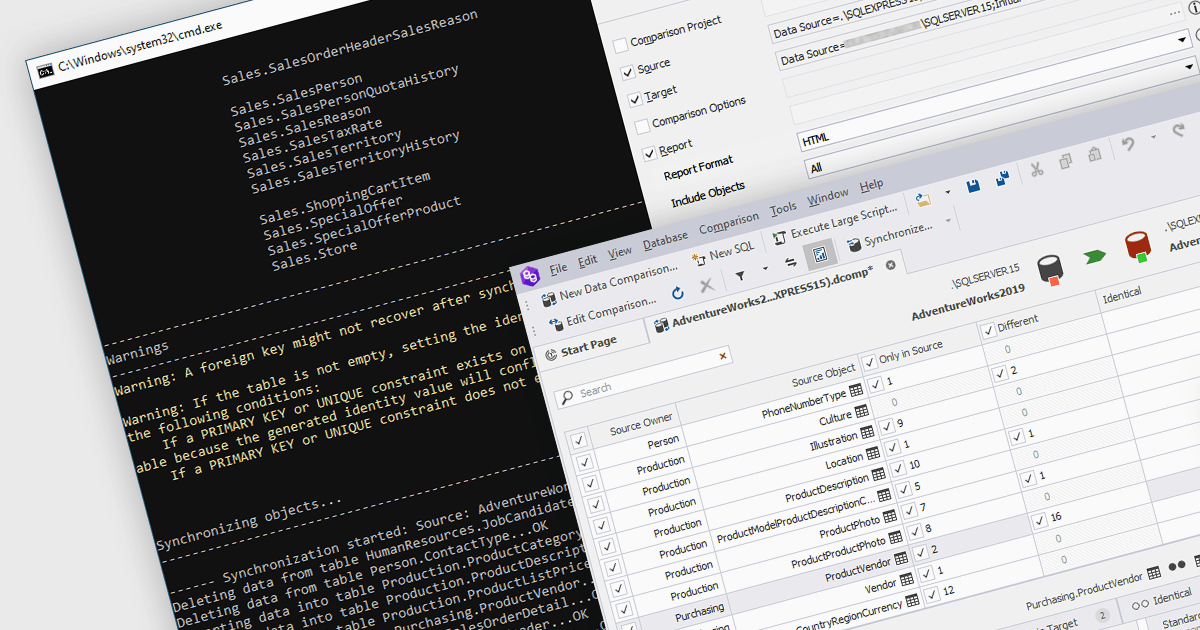Click Execute Large Script button
1200x630 pixels.
(x=835, y=225)
